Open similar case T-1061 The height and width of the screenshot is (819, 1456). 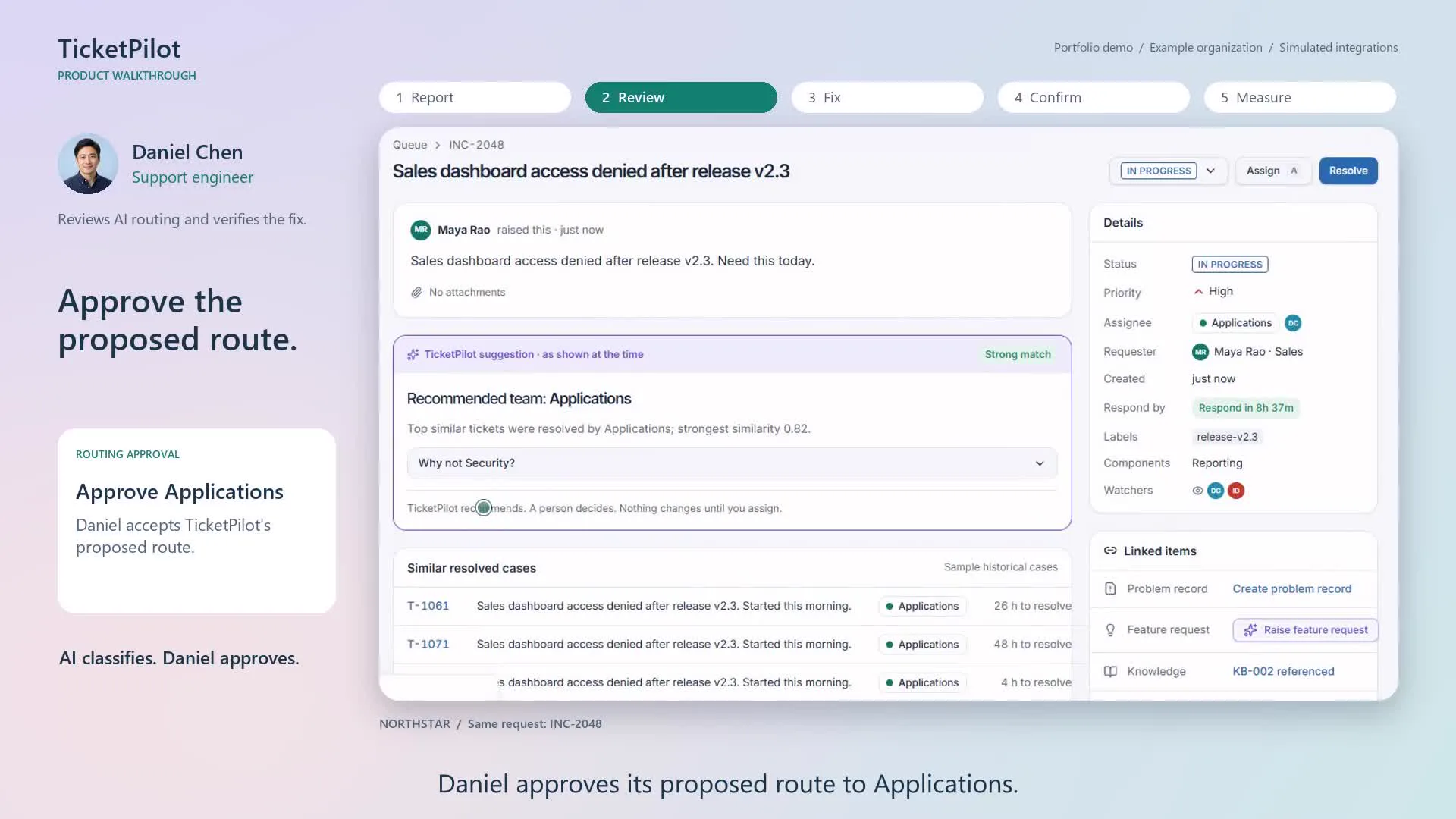tap(428, 606)
